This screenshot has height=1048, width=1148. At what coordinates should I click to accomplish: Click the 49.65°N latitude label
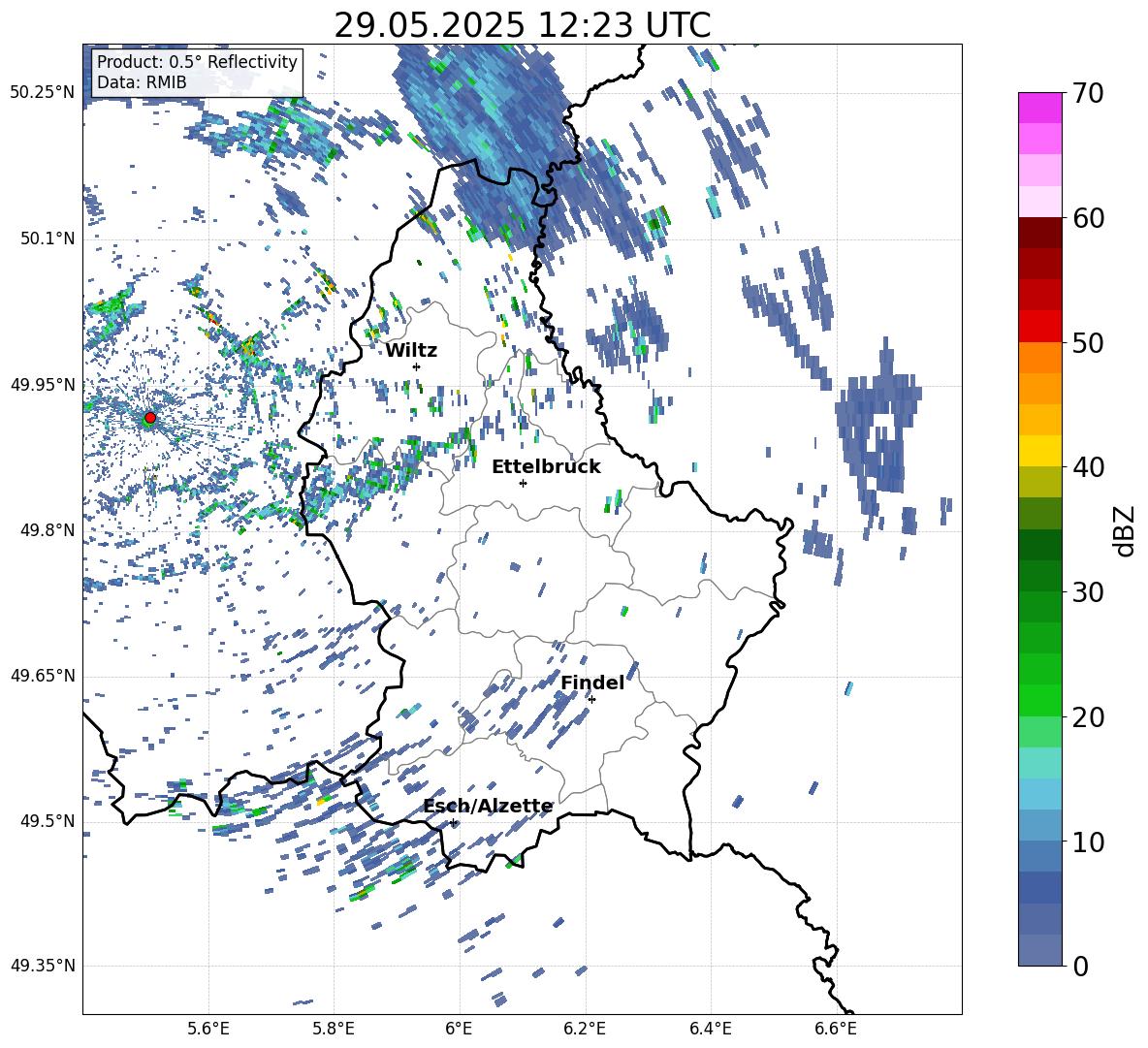[43, 676]
